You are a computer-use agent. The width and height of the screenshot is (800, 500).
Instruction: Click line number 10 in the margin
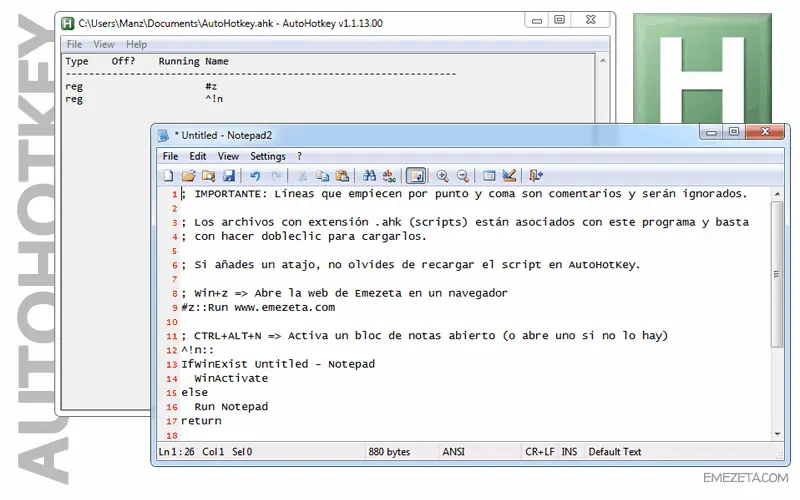point(171,322)
